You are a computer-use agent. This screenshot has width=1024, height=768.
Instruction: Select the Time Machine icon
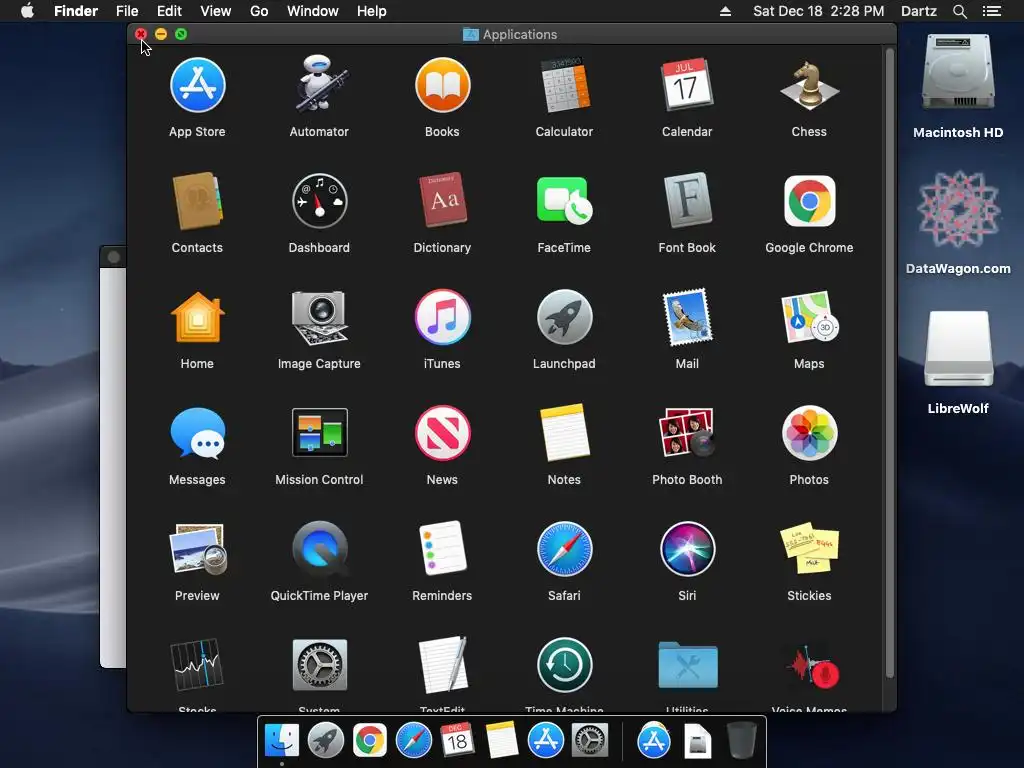click(564, 665)
